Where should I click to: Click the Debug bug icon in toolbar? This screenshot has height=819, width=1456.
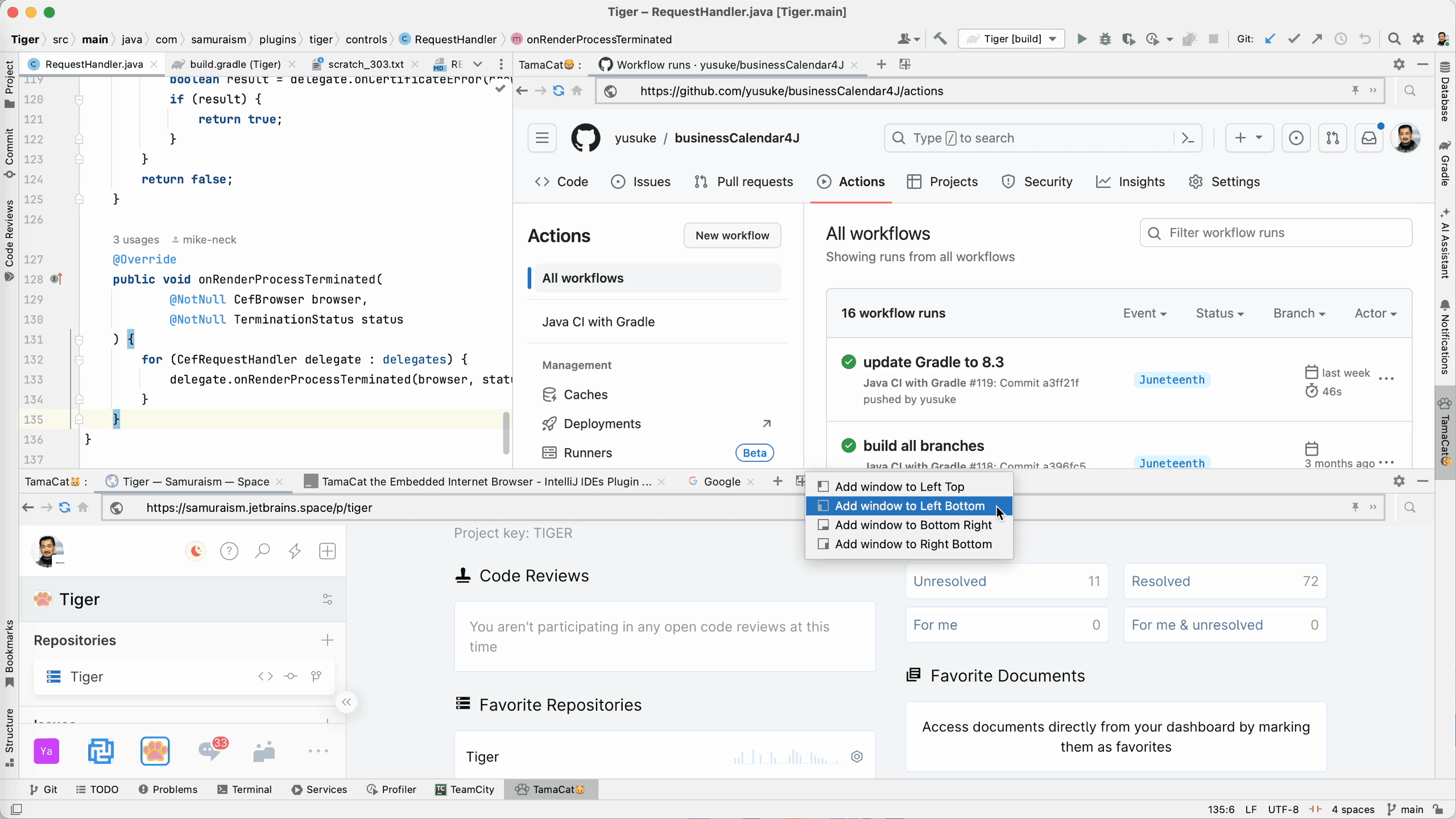click(x=1105, y=39)
